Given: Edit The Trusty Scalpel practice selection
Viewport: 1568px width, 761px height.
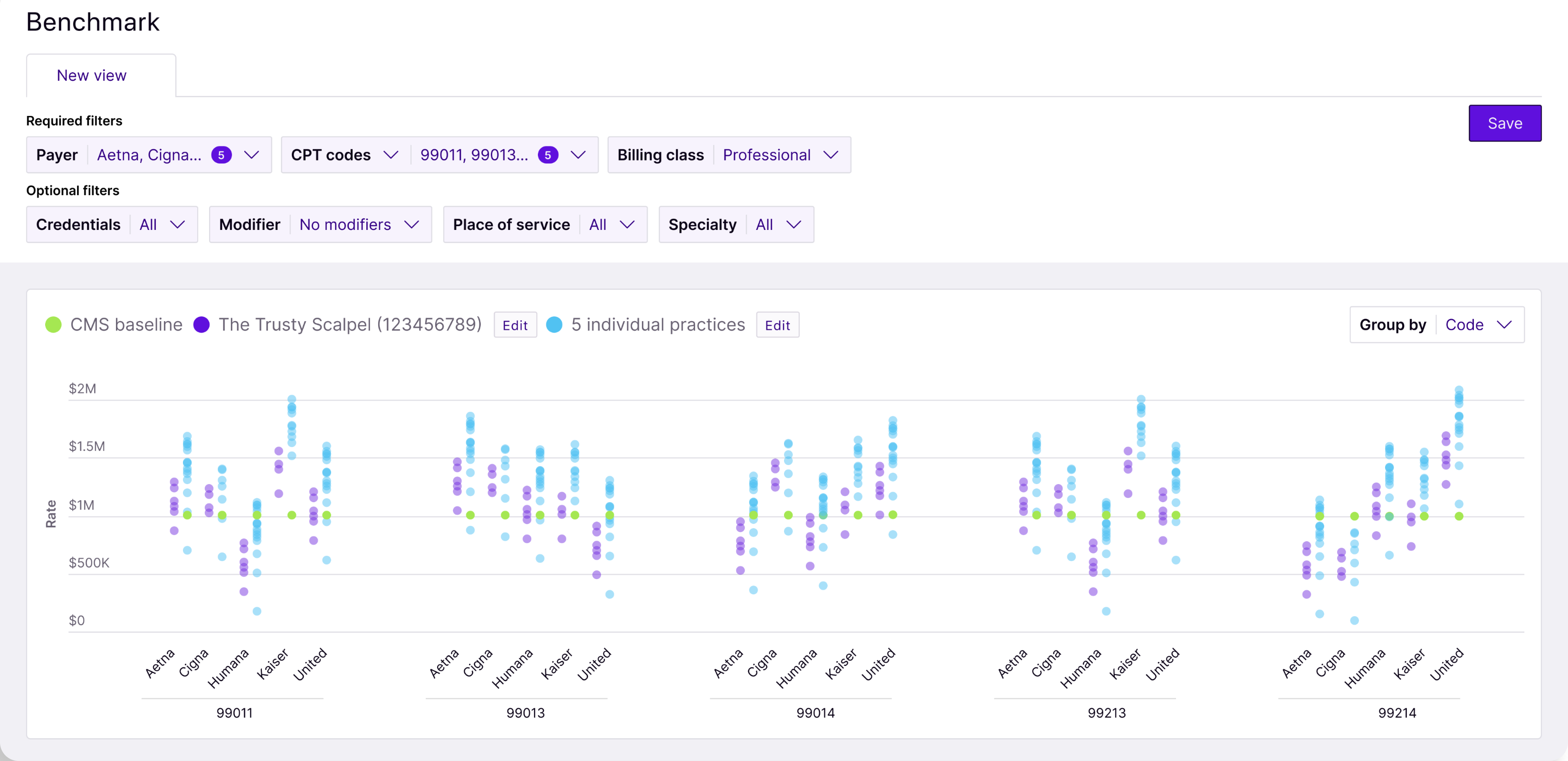Looking at the screenshot, I should [x=515, y=325].
